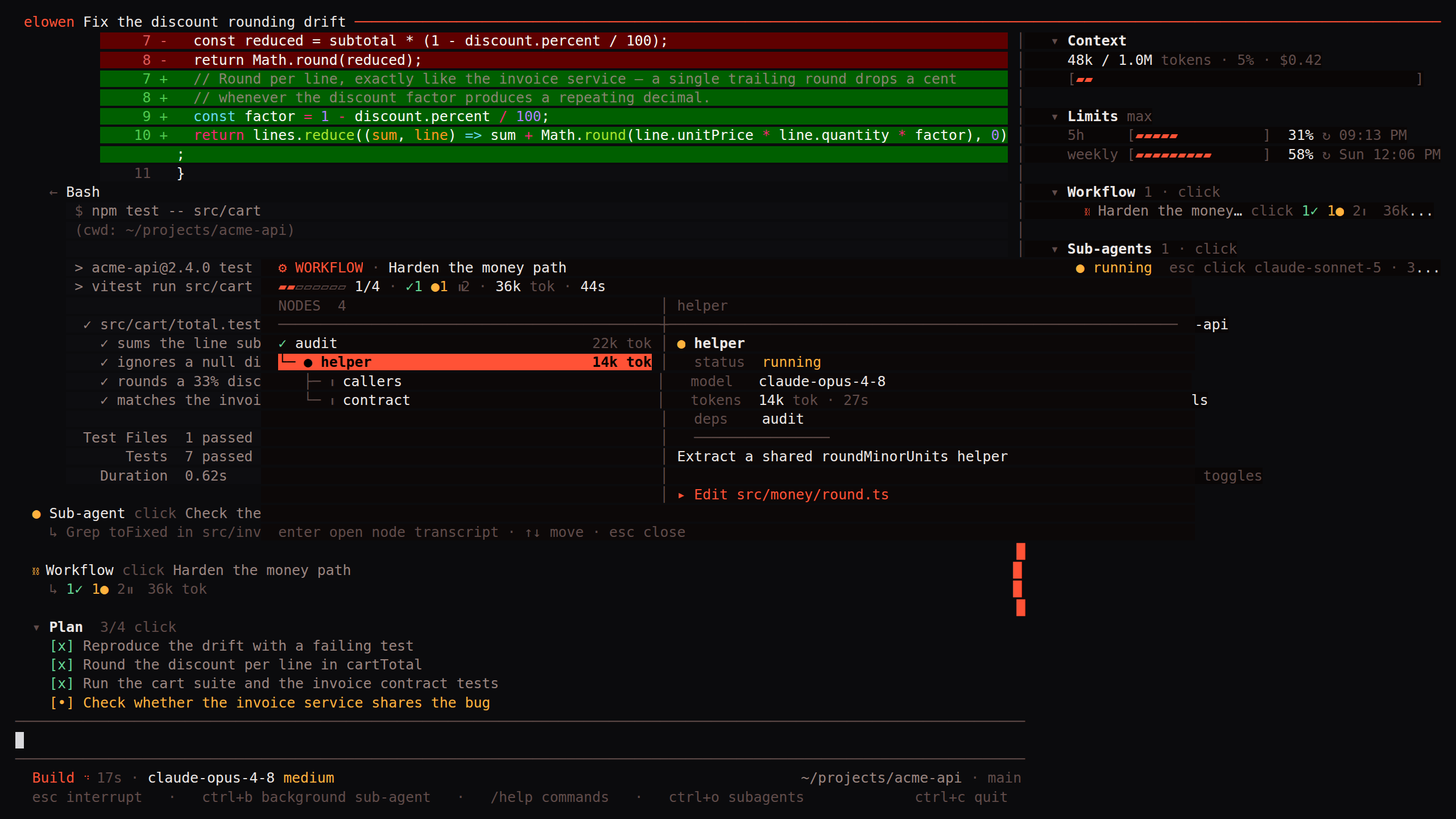Click the 'medium' effort label in the status bar
The image size is (1456, 819).
click(309, 778)
